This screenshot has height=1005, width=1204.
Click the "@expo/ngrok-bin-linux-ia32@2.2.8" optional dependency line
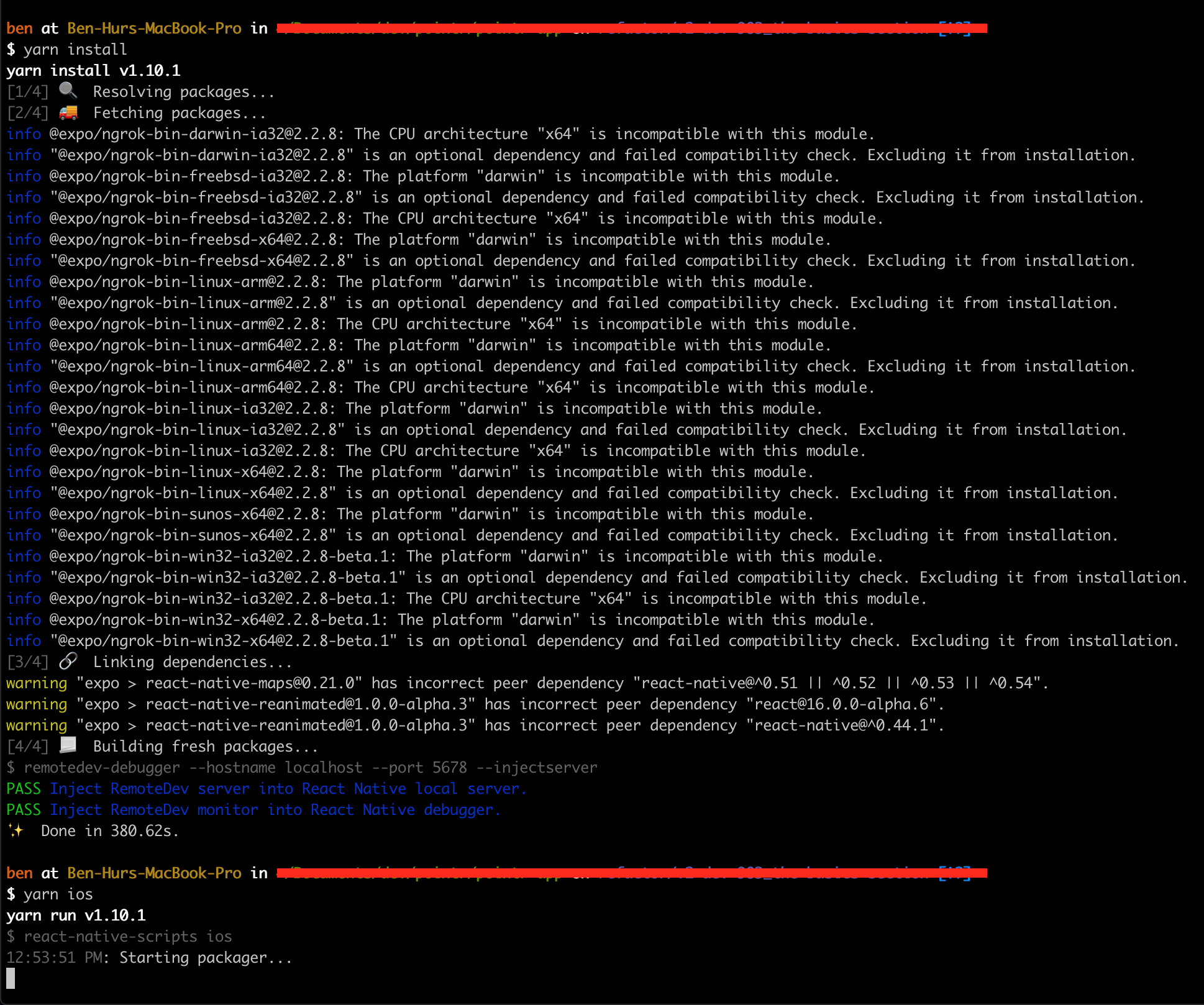coord(567,430)
